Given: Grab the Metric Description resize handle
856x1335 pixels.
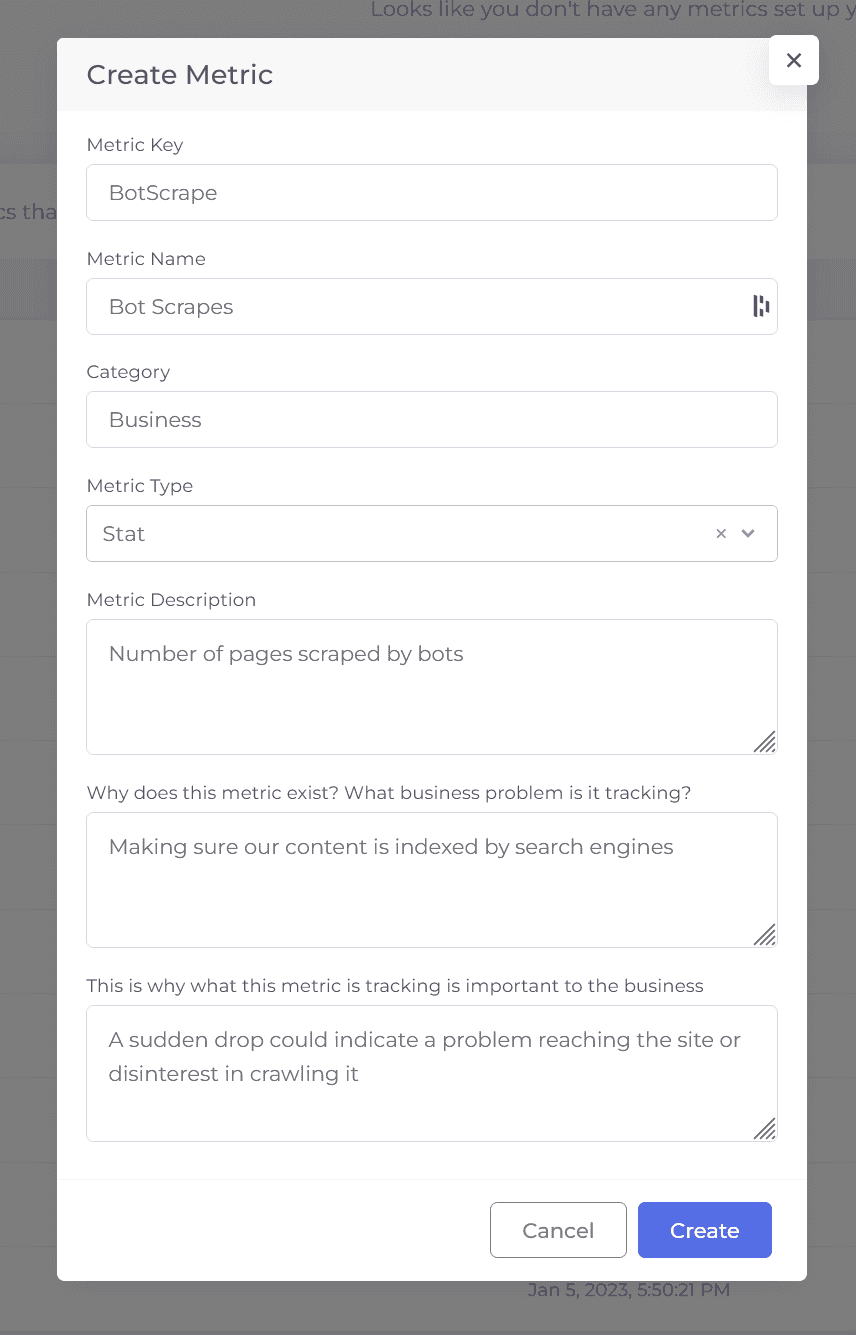Looking at the screenshot, I should click(x=765, y=742).
